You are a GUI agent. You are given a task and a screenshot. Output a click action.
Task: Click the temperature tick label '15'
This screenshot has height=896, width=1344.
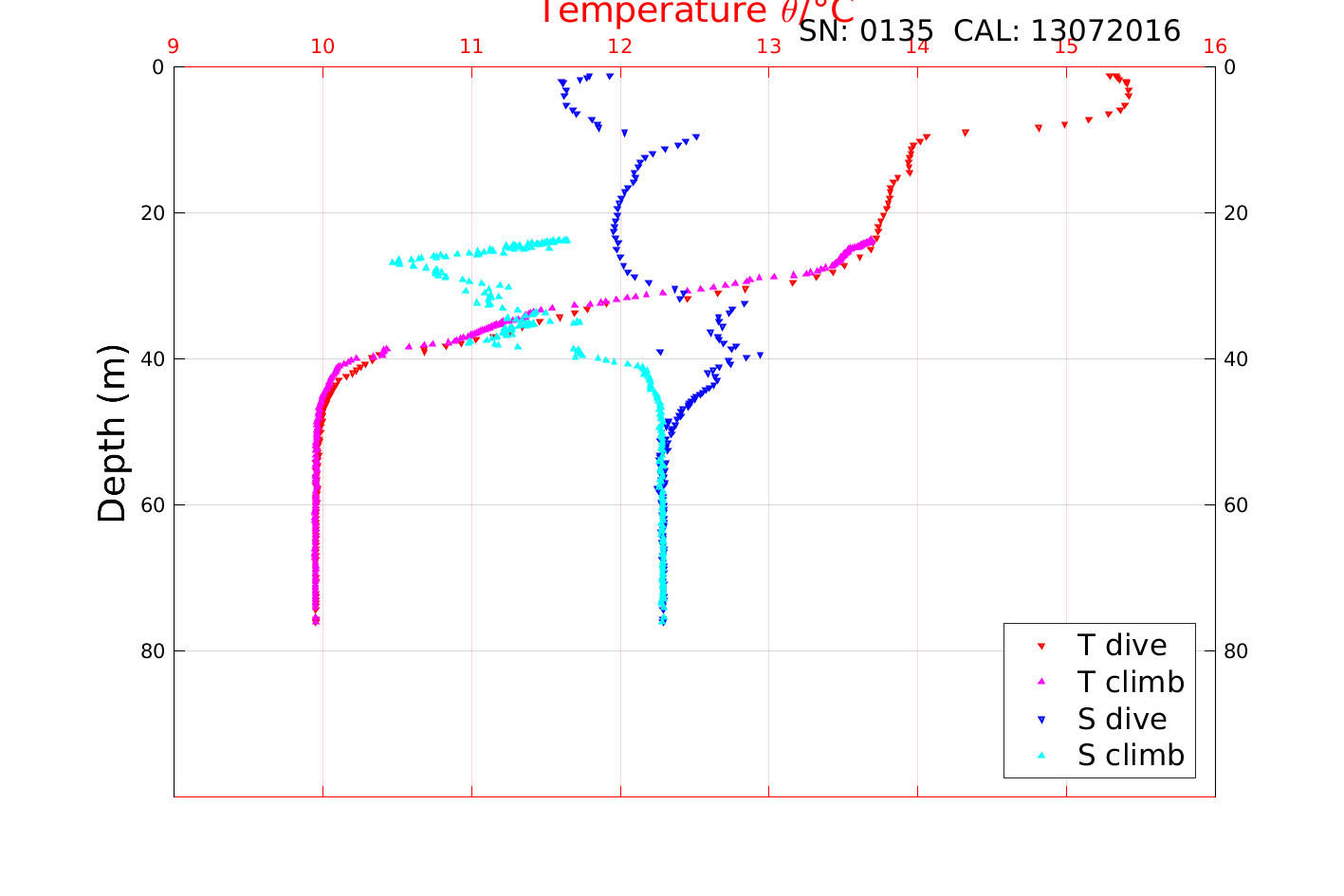coord(1067,46)
